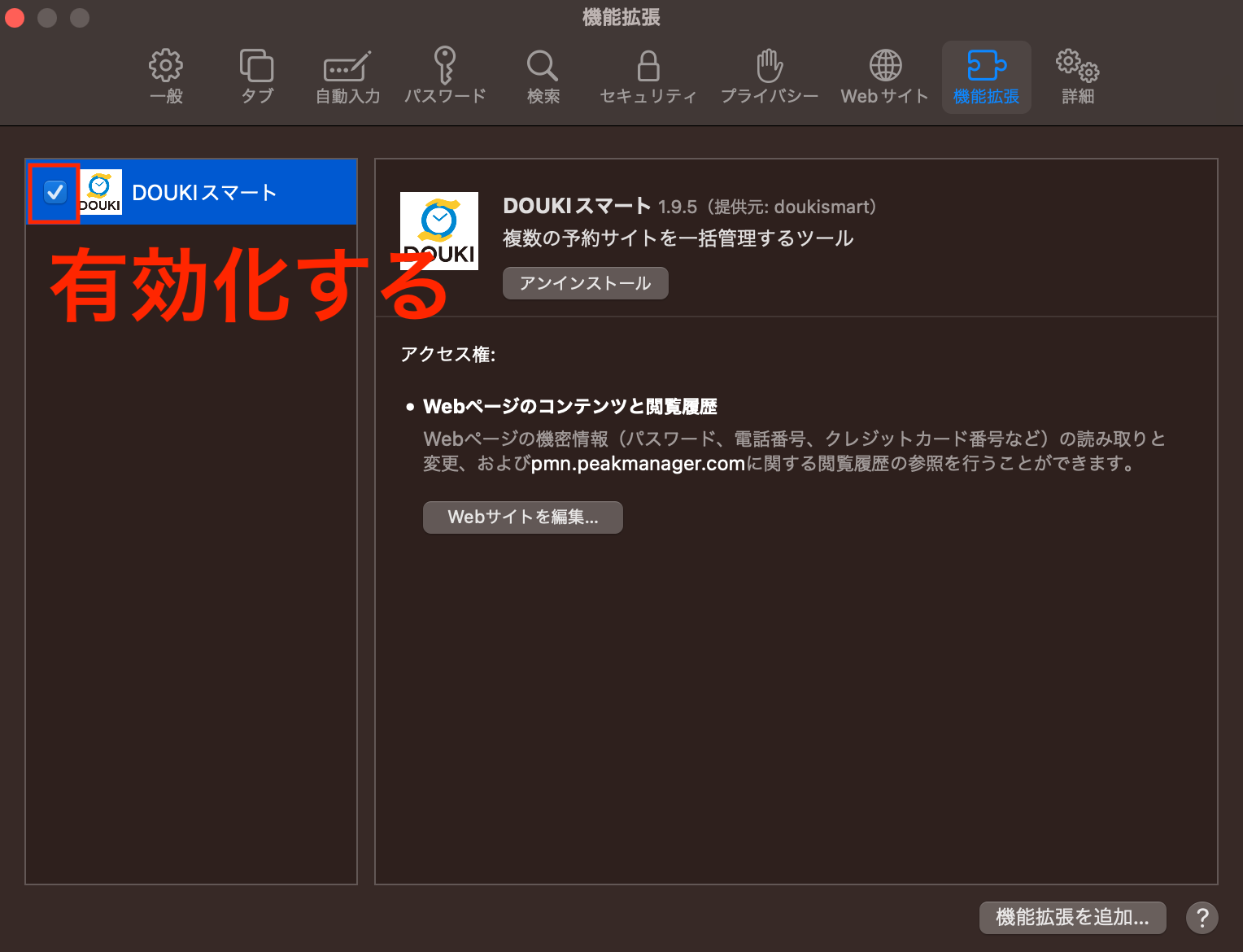Click the アクセス権: label
The width and height of the screenshot is (1243, 952).
coord(448,355)
